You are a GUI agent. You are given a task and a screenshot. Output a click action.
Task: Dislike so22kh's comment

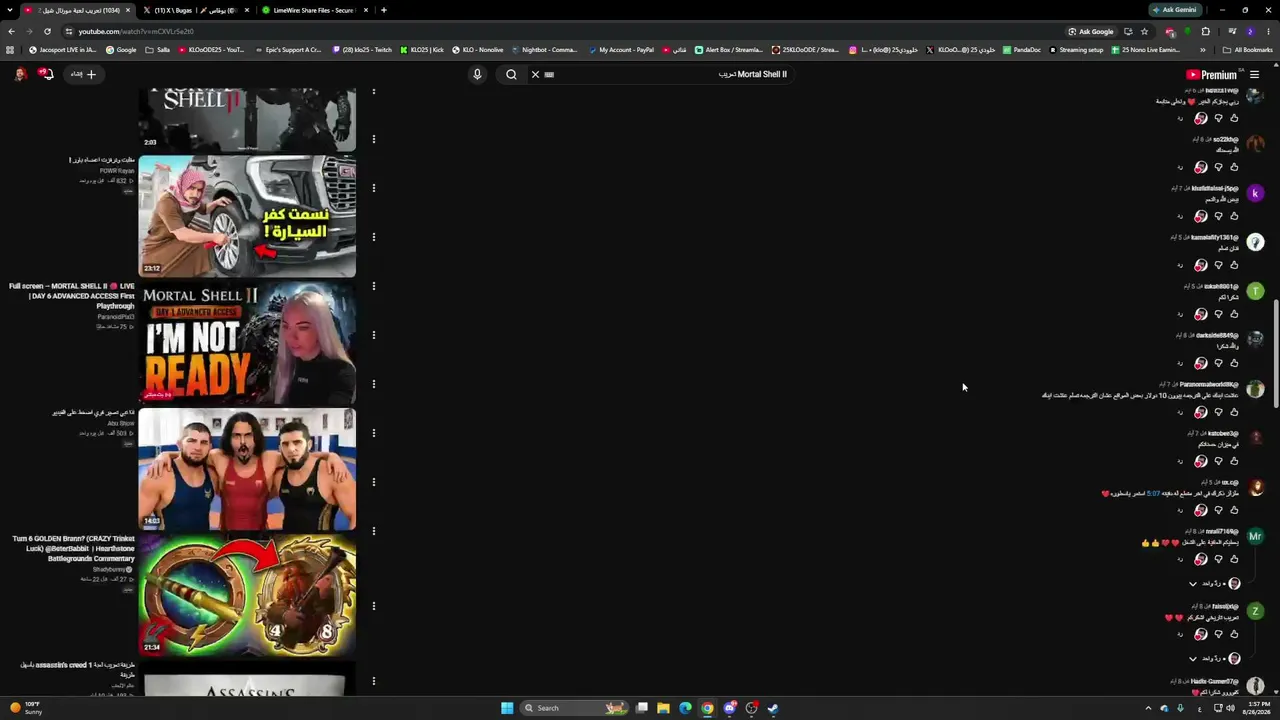(1218, 167)
